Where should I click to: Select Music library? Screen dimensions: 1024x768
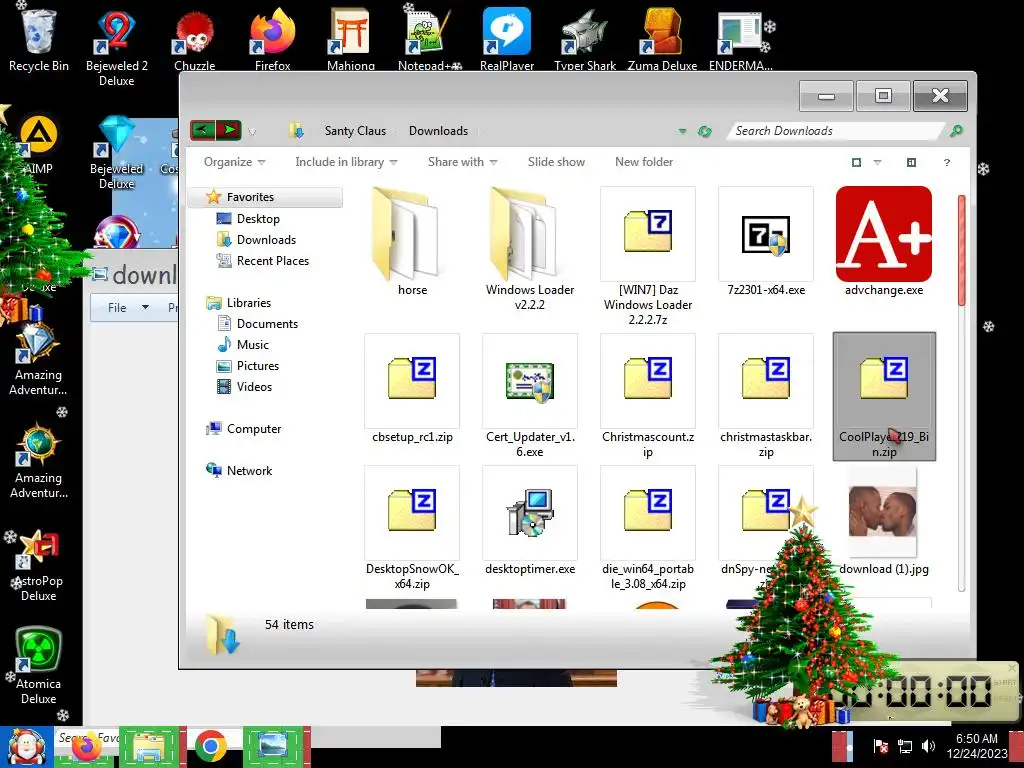[252, 344]
